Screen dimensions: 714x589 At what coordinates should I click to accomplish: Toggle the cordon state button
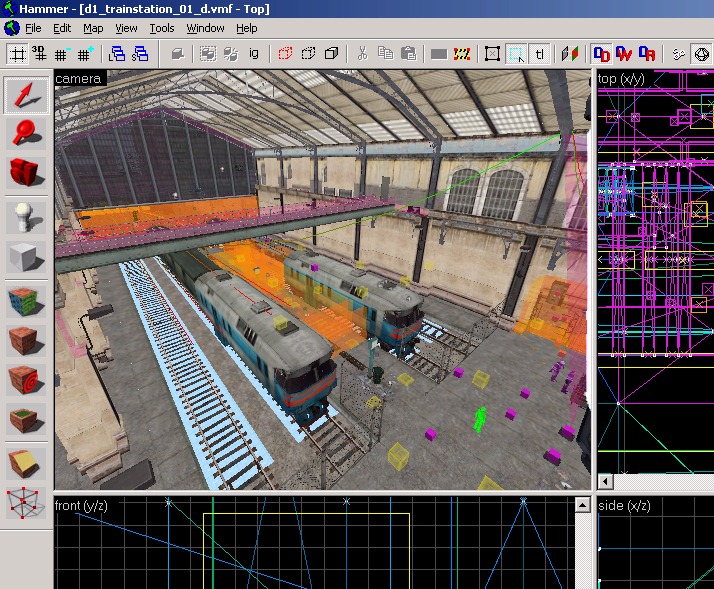439,54
